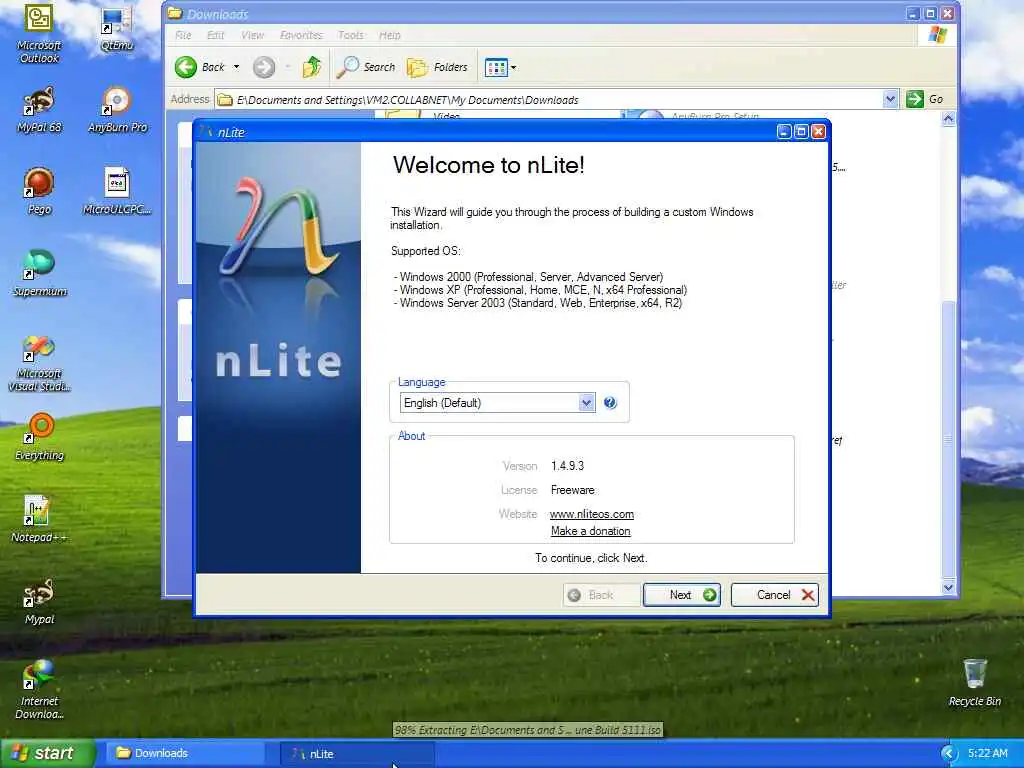Expand hidden tray icons arrow
Viewport: 1024px width, 768px height.
[x=949, y=753]
